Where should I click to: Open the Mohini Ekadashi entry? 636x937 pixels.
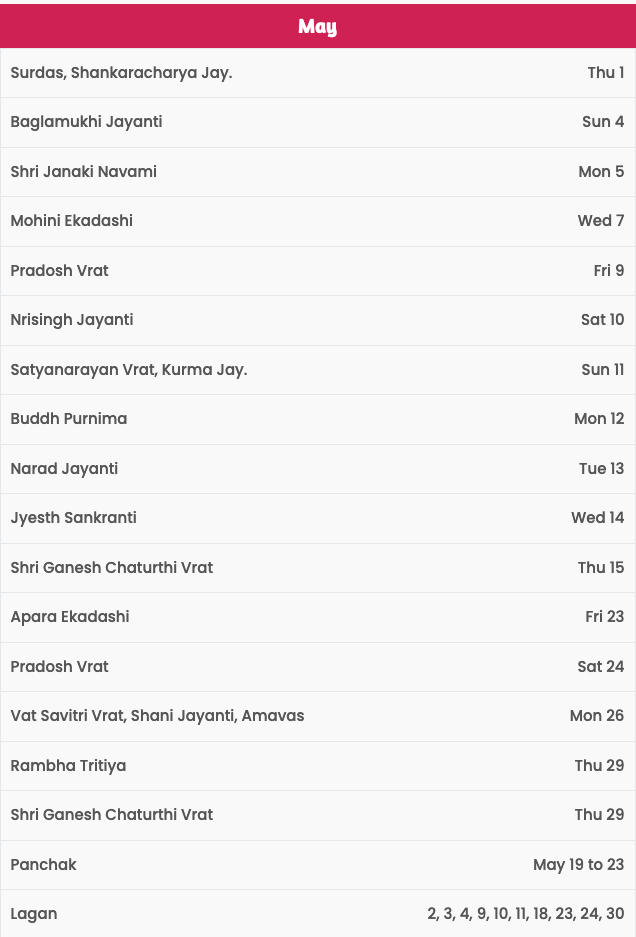tap(317, 221)
